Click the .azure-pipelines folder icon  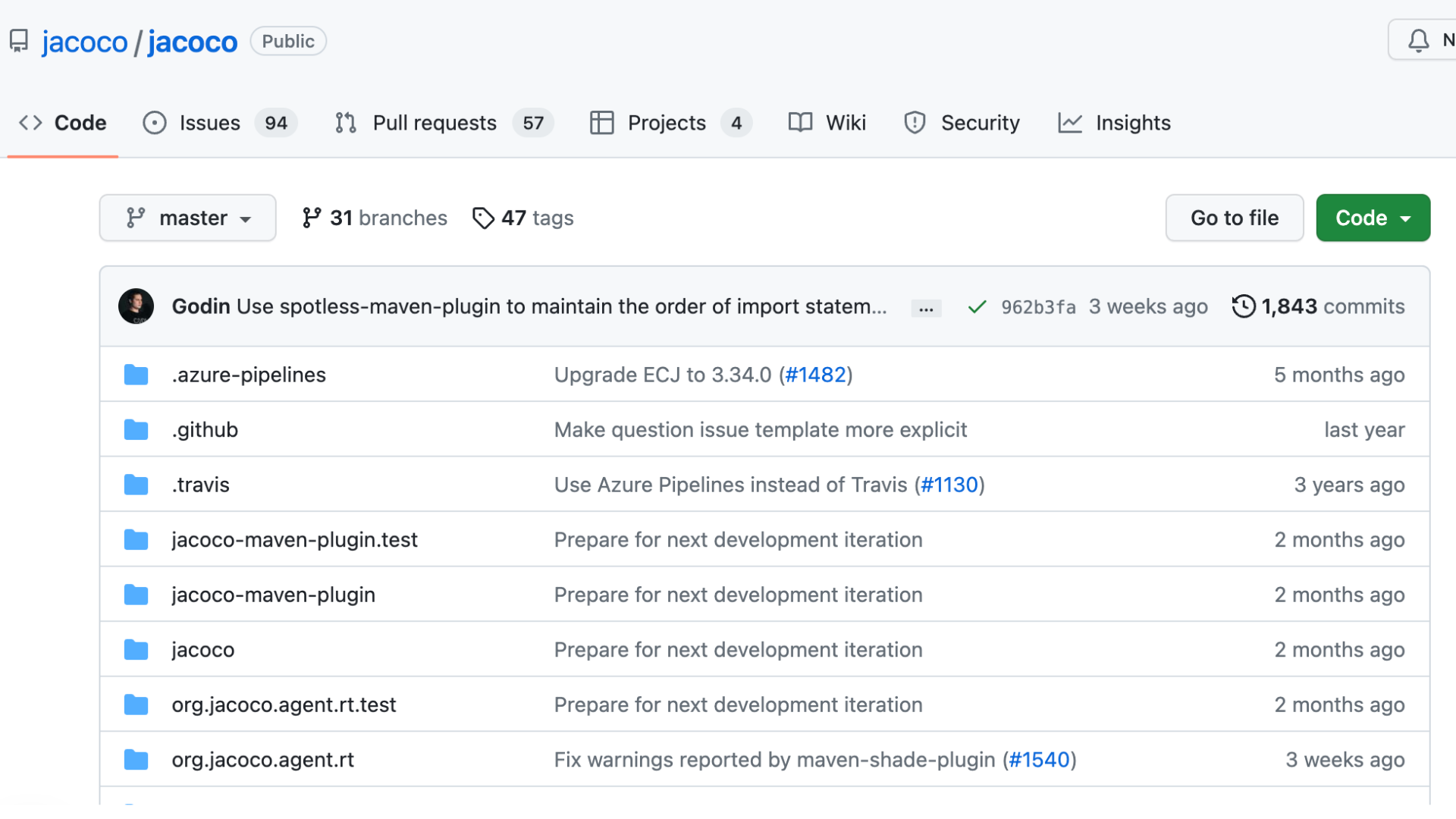136,375
